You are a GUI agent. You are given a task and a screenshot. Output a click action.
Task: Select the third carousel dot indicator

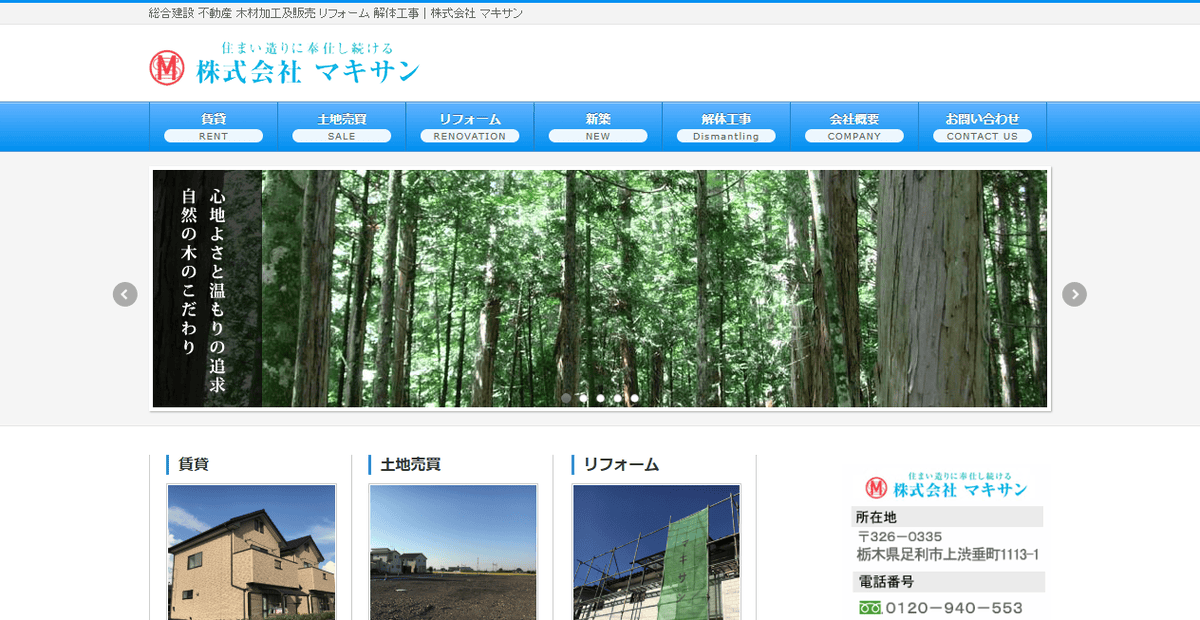[599, 397]
